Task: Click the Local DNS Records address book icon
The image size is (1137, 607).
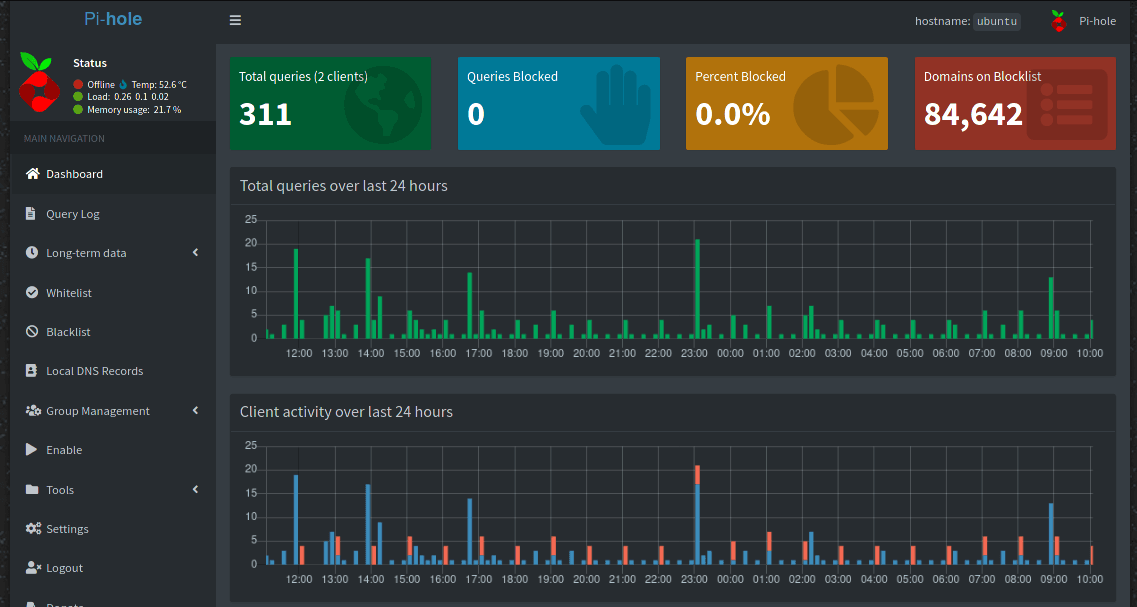Action: (32, 371)
